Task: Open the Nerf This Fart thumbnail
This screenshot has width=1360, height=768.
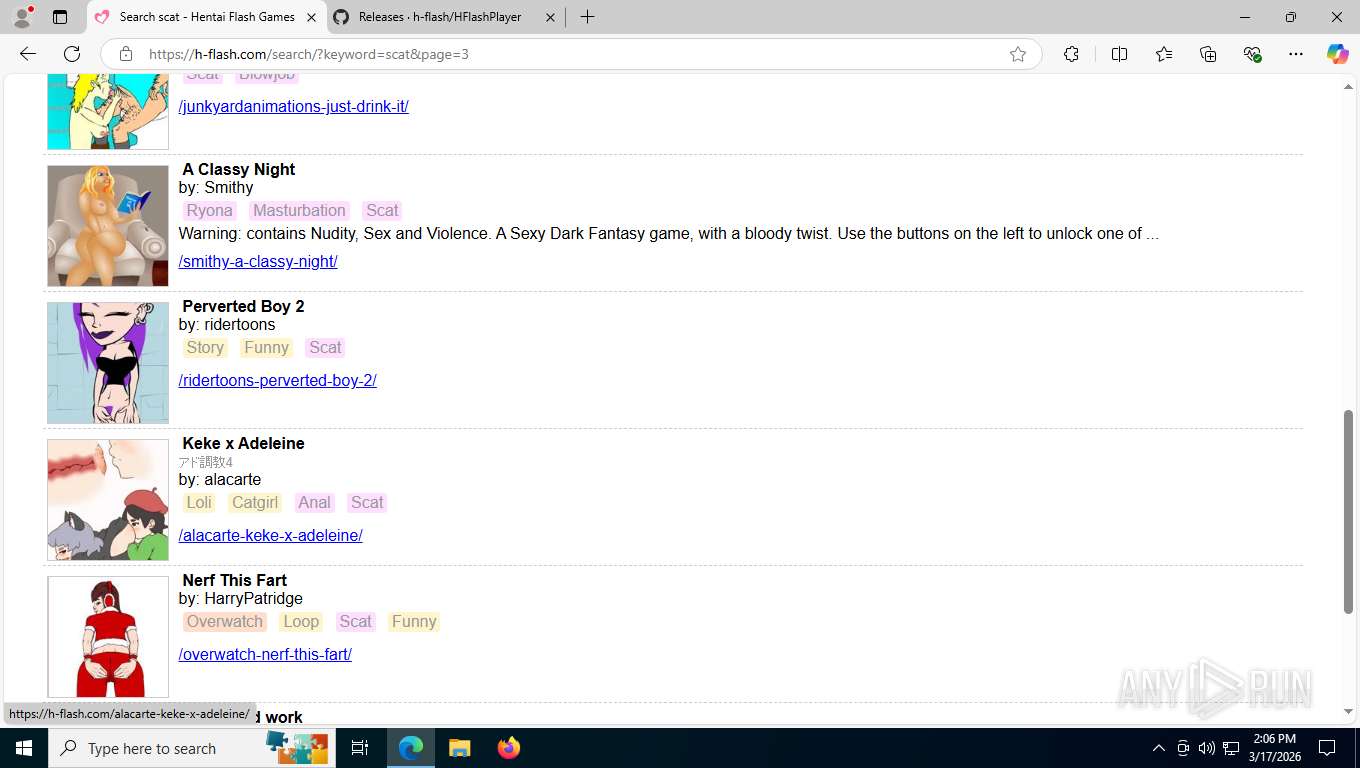Action: pyautogui.click(x=108, y=637)
